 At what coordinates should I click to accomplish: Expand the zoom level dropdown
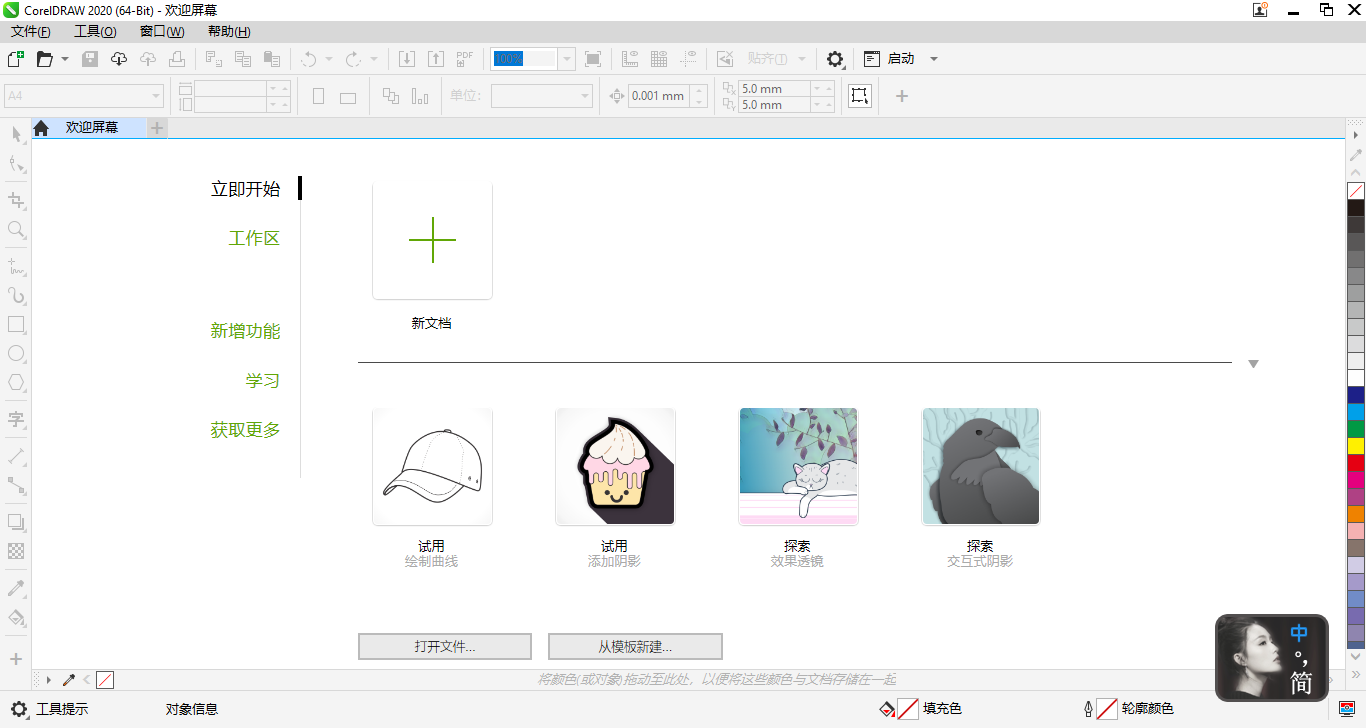(567, 59)
